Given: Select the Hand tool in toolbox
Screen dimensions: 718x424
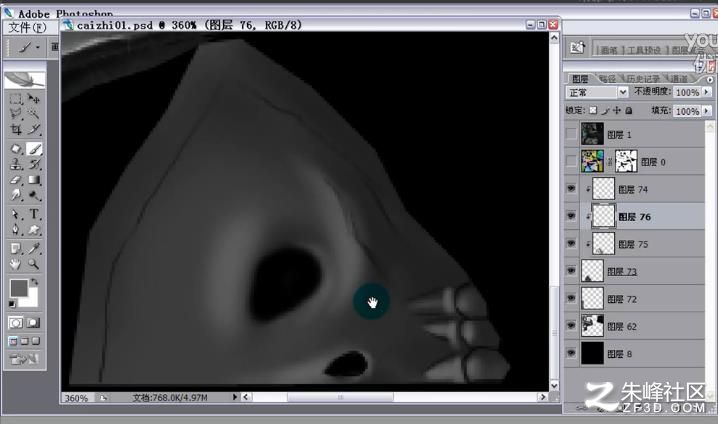Looking at the screenshot, I should pos(16,264).
